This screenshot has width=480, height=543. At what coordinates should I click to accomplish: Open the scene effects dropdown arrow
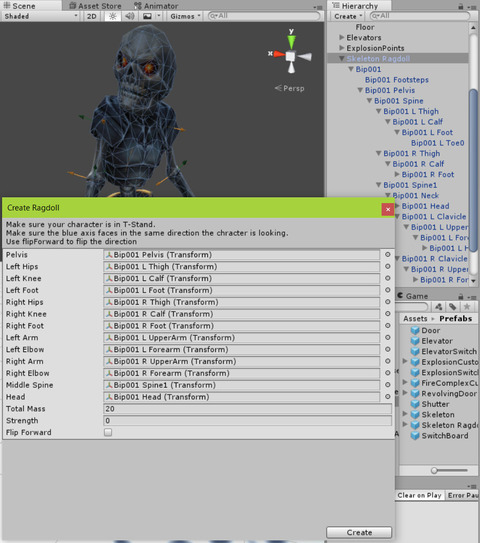(x=159, y=16)
